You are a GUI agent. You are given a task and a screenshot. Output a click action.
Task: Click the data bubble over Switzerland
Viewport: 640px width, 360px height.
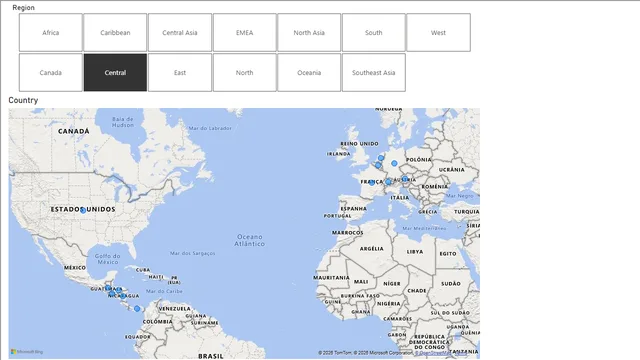point(388,182)
